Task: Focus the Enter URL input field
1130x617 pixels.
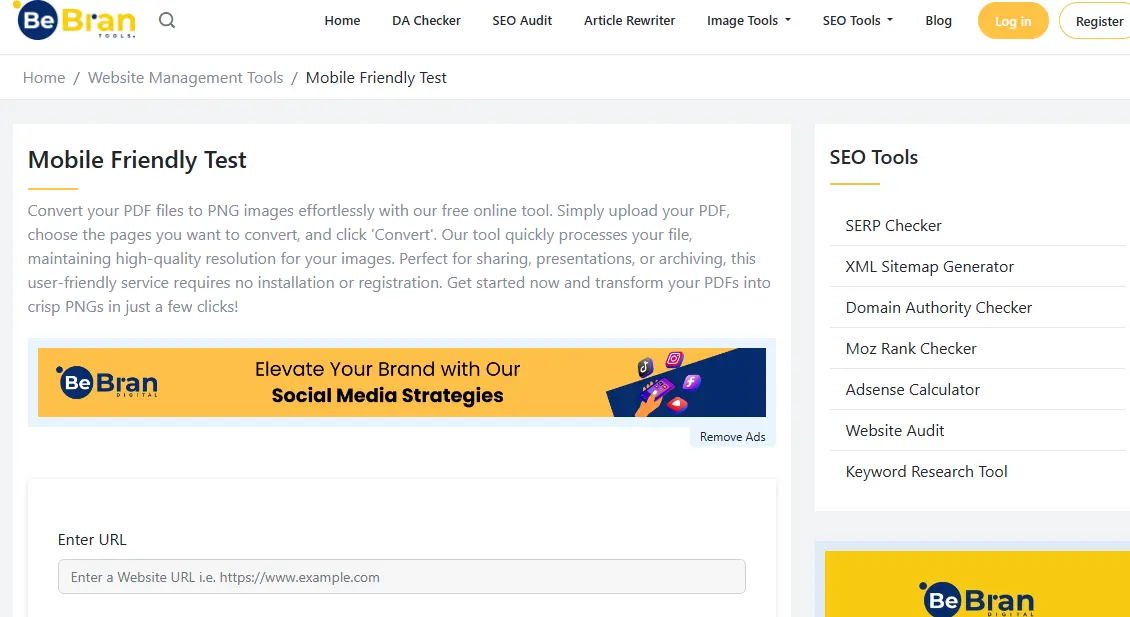Action: (401, 577)
